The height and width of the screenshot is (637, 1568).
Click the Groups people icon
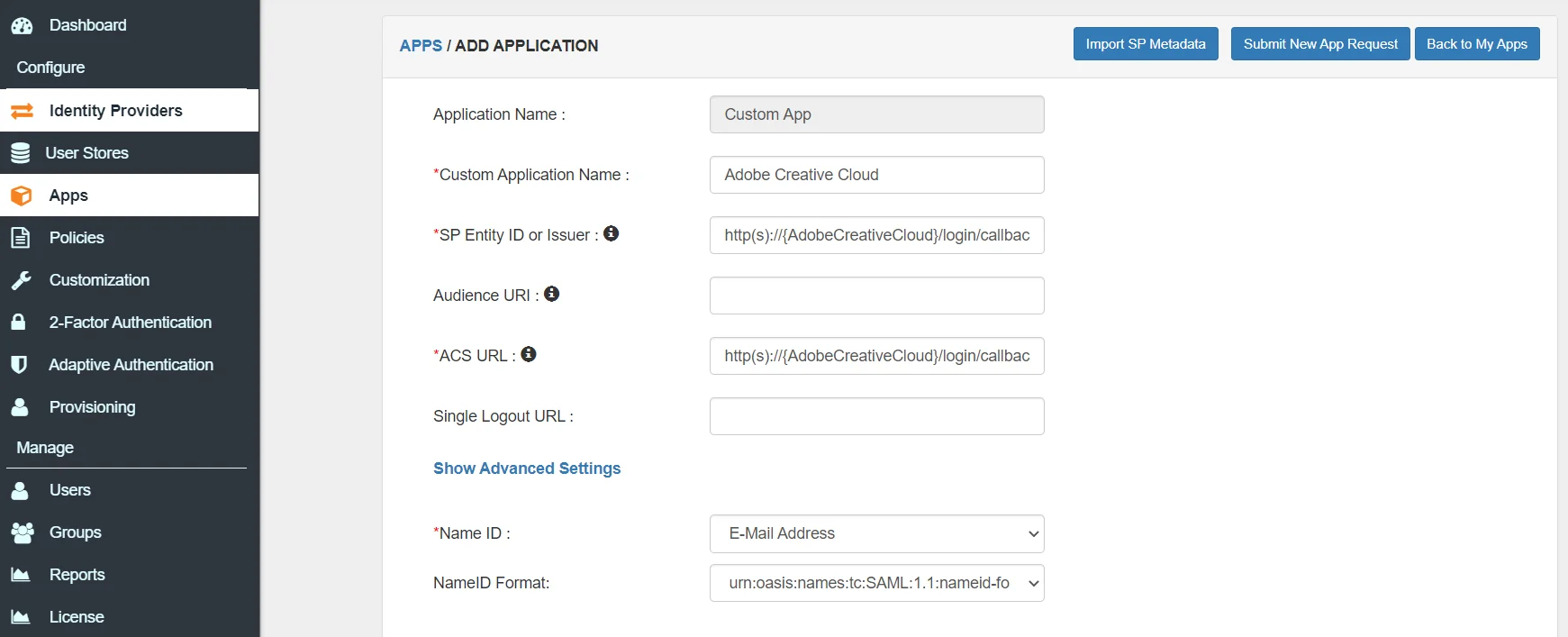(x=23, y=532)
